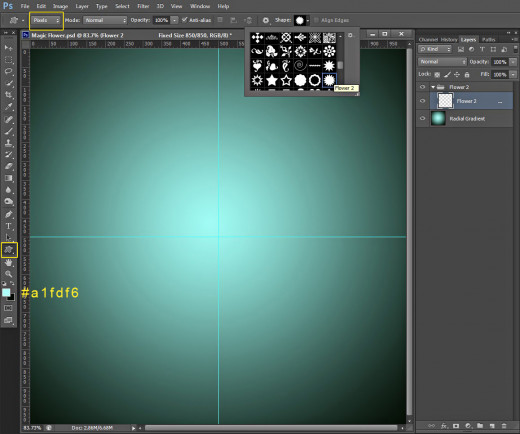Open shape picker gear menu
The image size is (520, 434).
click(x=350, y=35)
